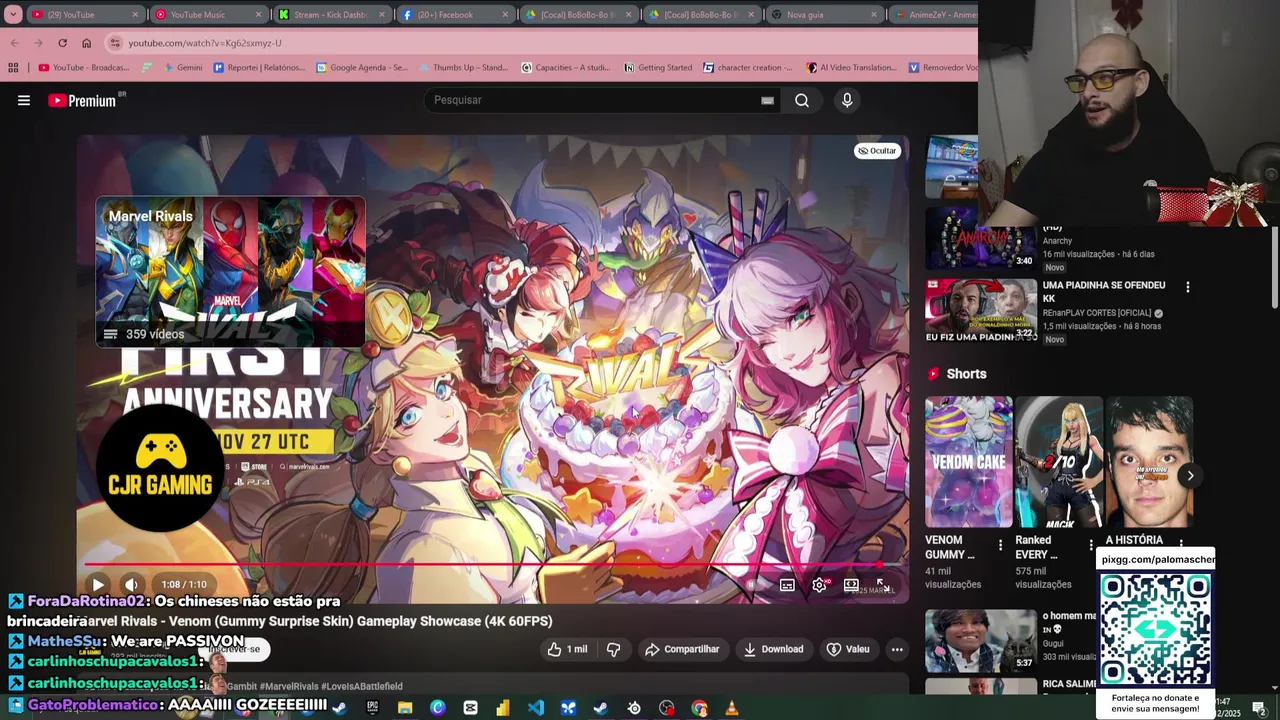
Task: Open the Marvel Rivals 359 vídeos playlist card
Action: tap(230, 272)
